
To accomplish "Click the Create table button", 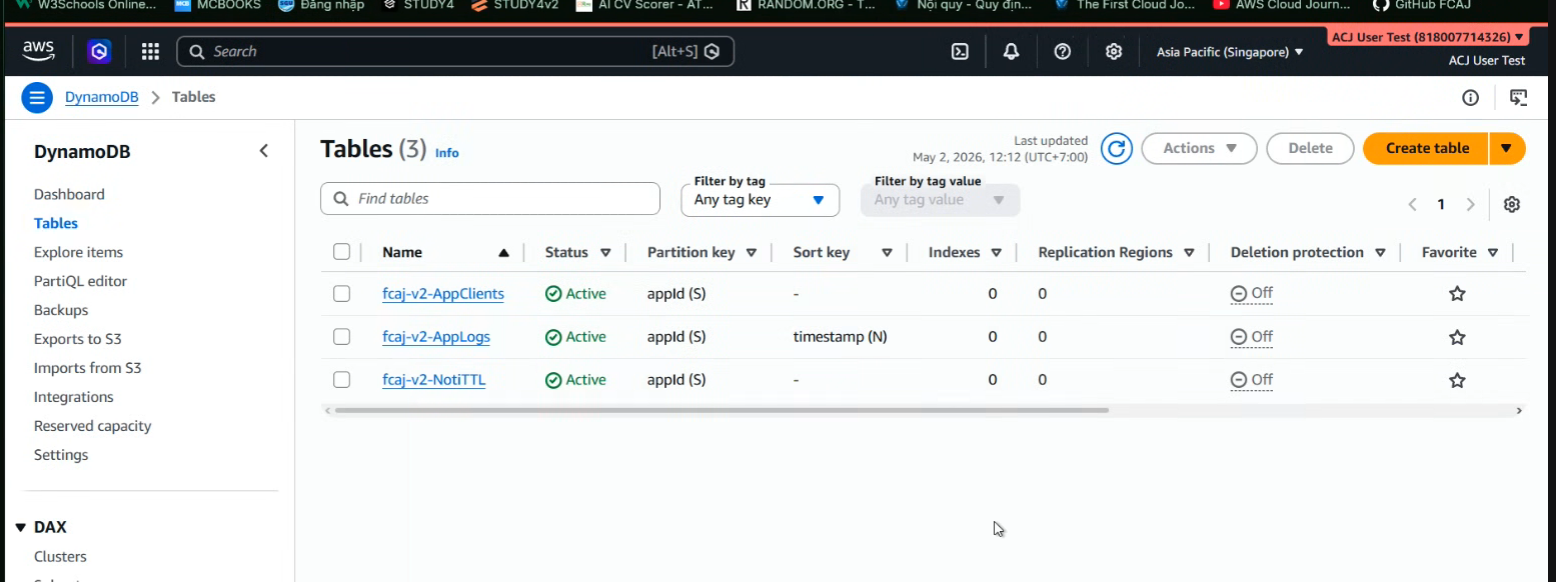I will (x=1427, y=148).
